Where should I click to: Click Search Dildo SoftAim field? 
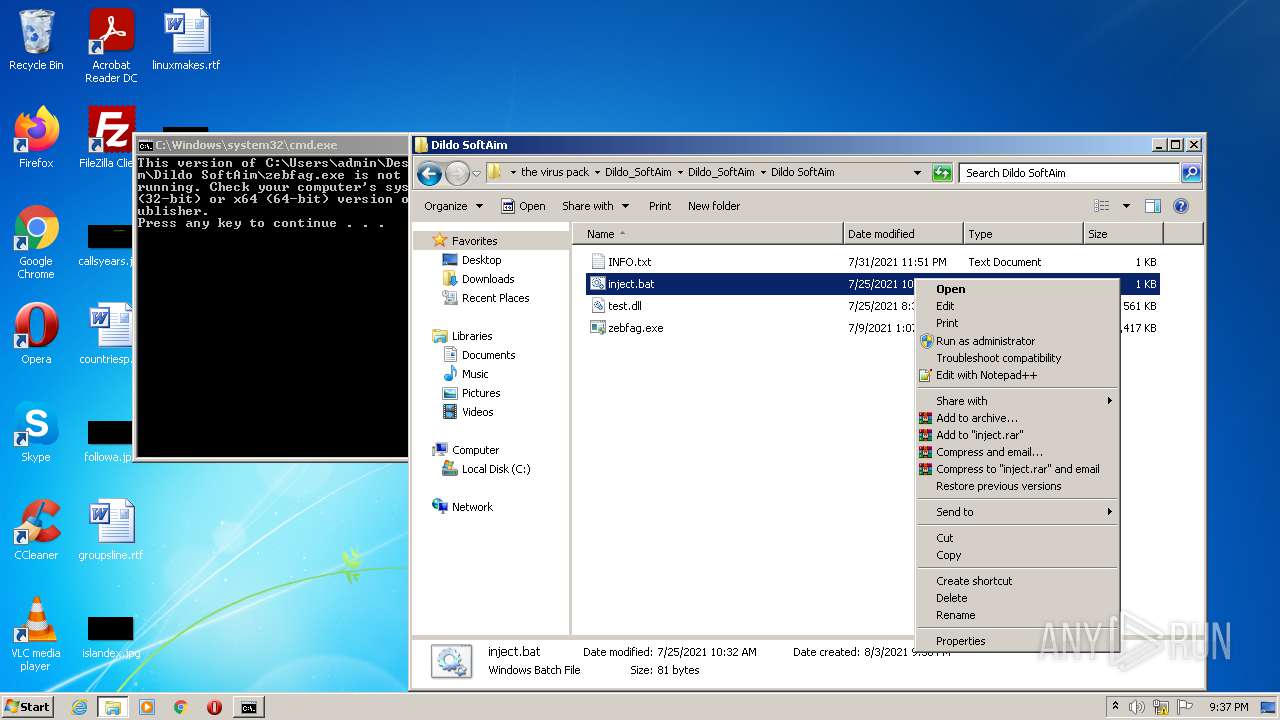point(1070,173)
